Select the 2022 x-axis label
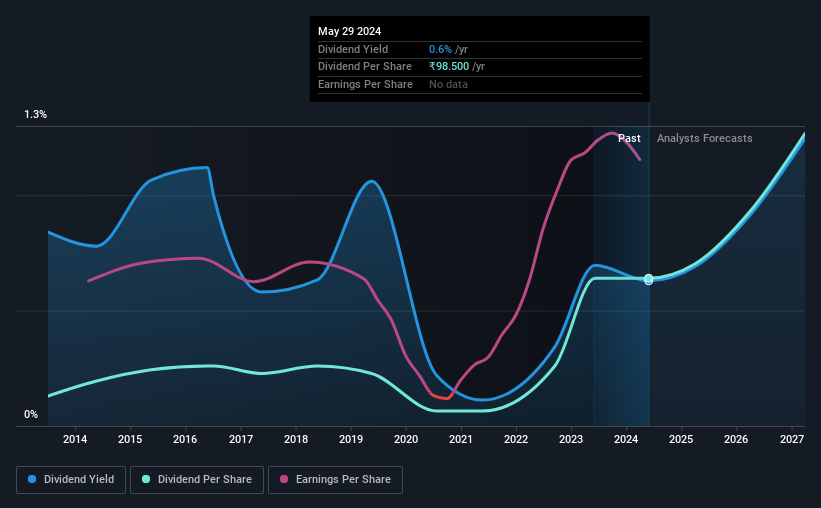Image resolution: width=821 pixels, height=508 pixels. click(516, 439)
